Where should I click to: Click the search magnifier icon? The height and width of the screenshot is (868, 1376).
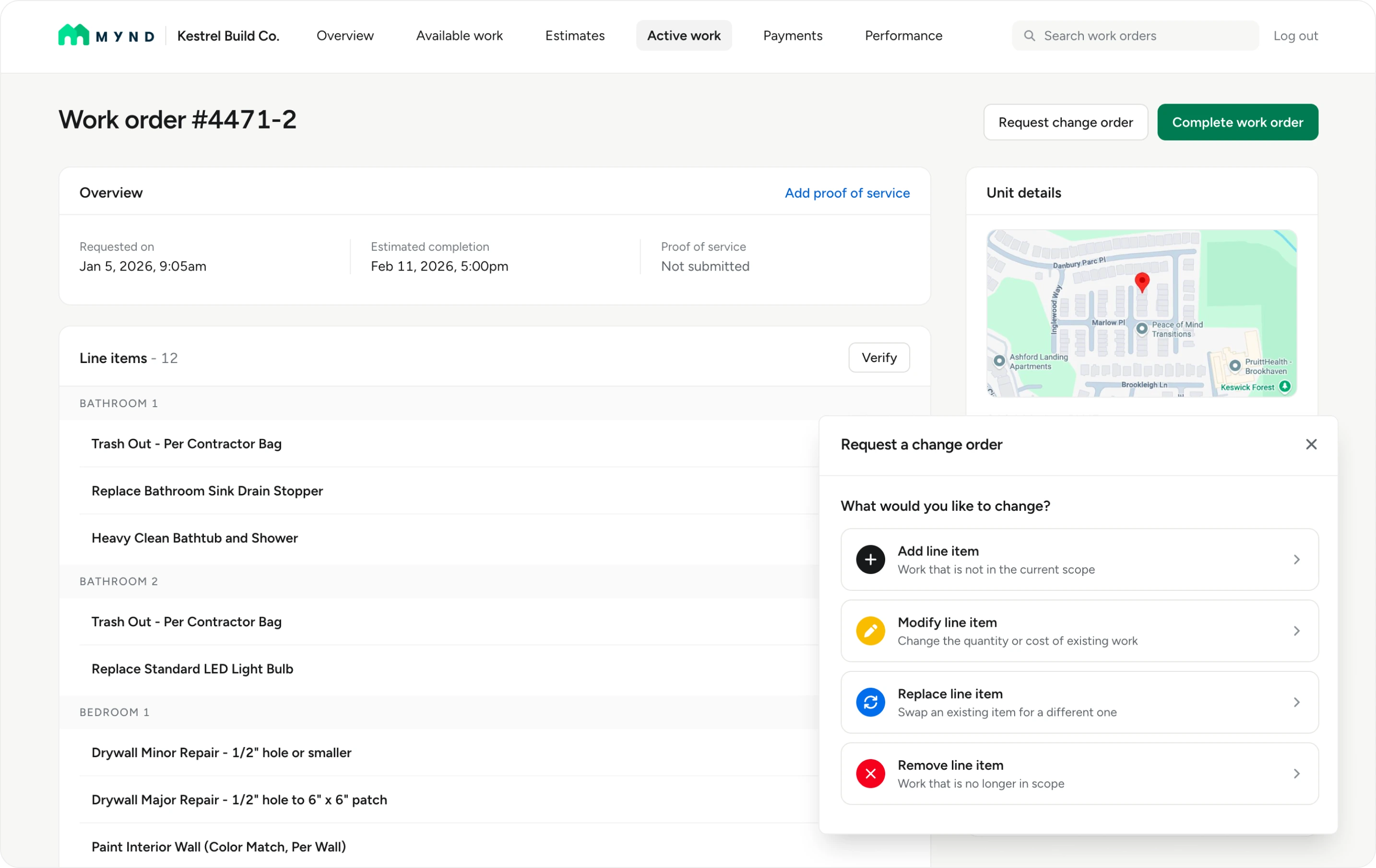pyautogui.click(x=1029, y=36)
